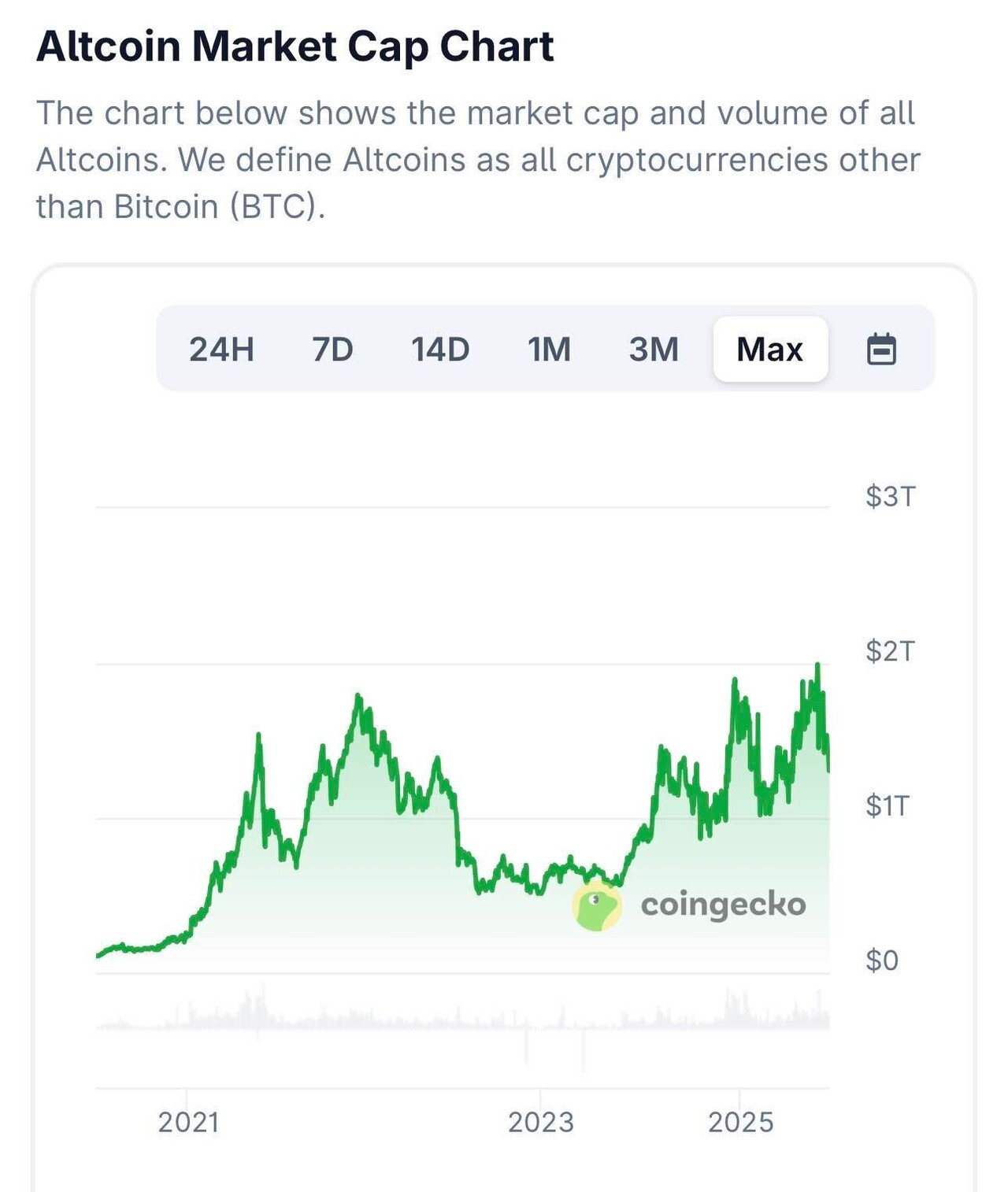Choose the 1M time range
The height and width of the screenshot is (1192, 1008).
[x=549, y=349]
